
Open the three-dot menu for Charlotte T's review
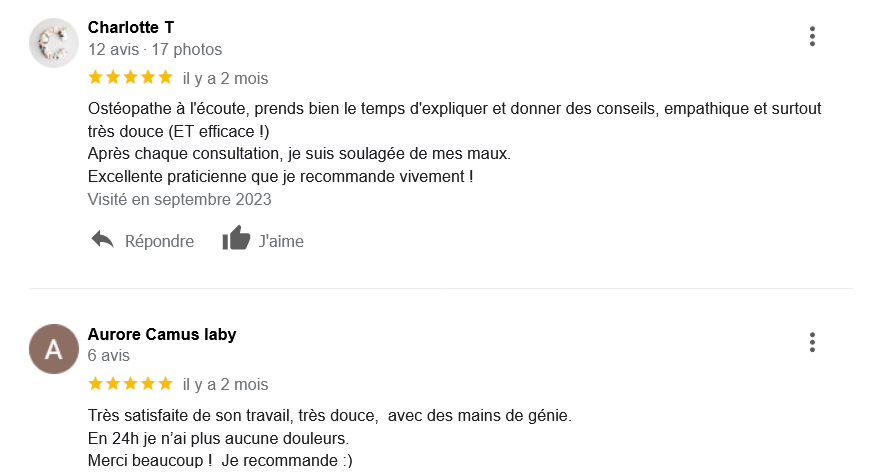click(812, 37)
